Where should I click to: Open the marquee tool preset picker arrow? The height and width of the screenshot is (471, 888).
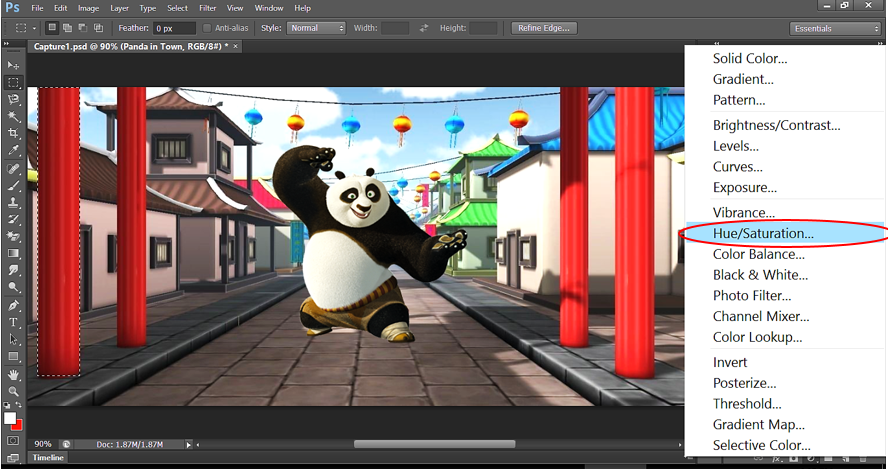tap(35, 28)
